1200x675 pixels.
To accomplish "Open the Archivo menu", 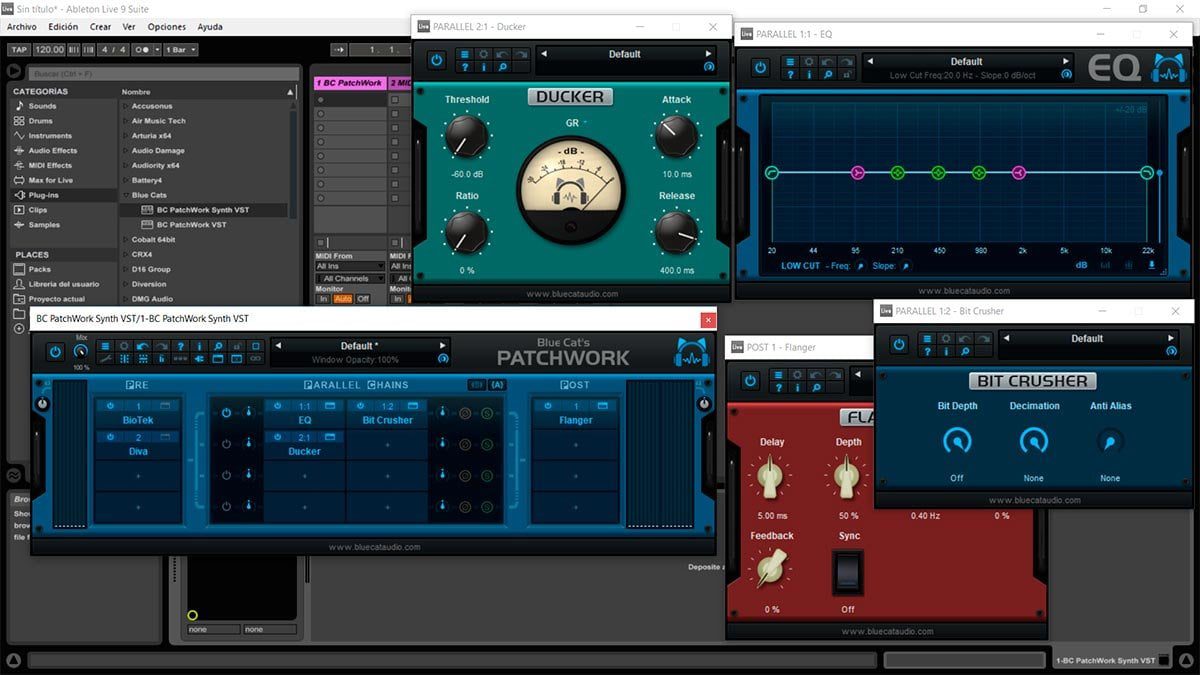I will (21, 27).
